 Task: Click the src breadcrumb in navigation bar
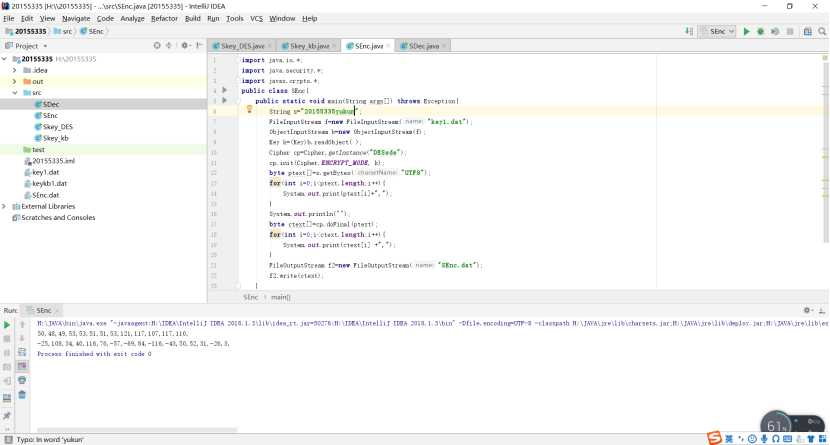pos(66,32)
